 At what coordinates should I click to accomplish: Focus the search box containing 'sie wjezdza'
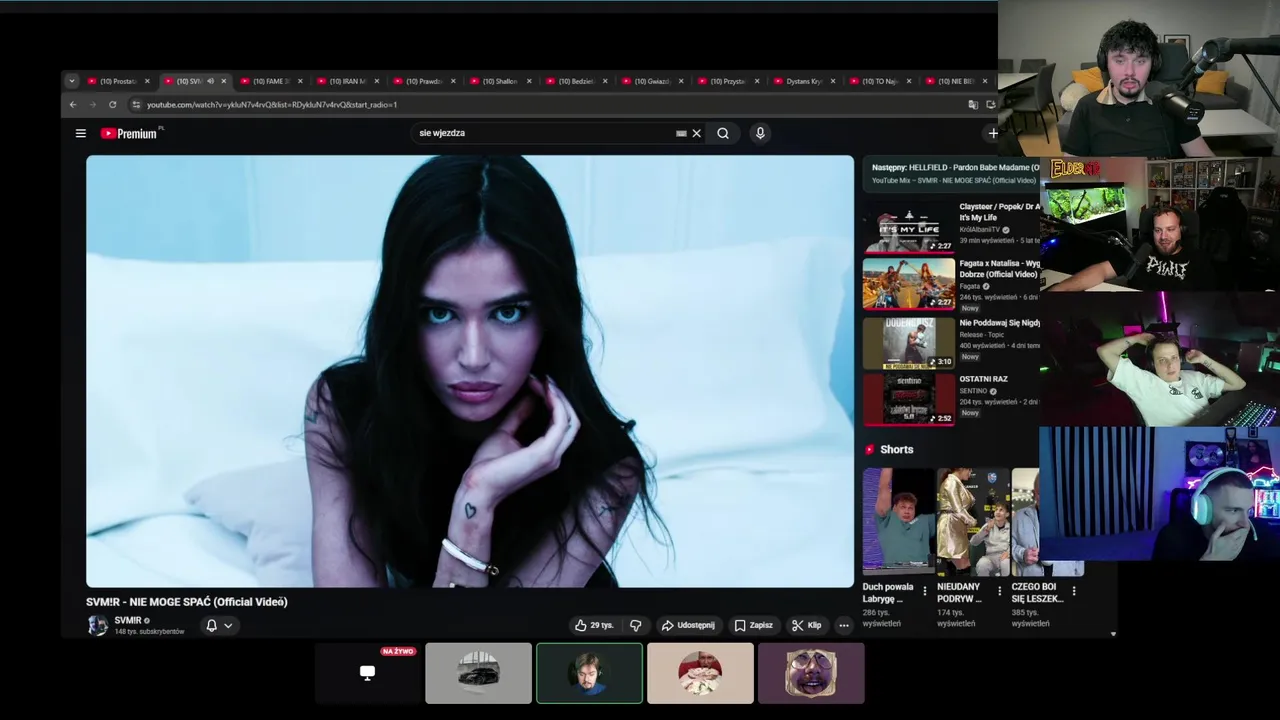pyautogui.click(x=545, y=133)
